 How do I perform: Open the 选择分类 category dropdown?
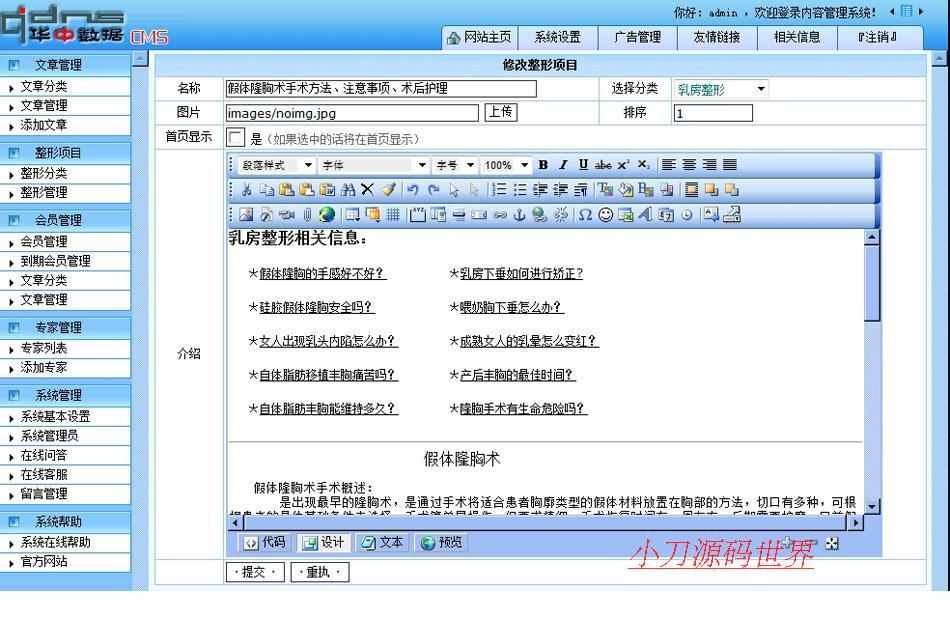721,89
